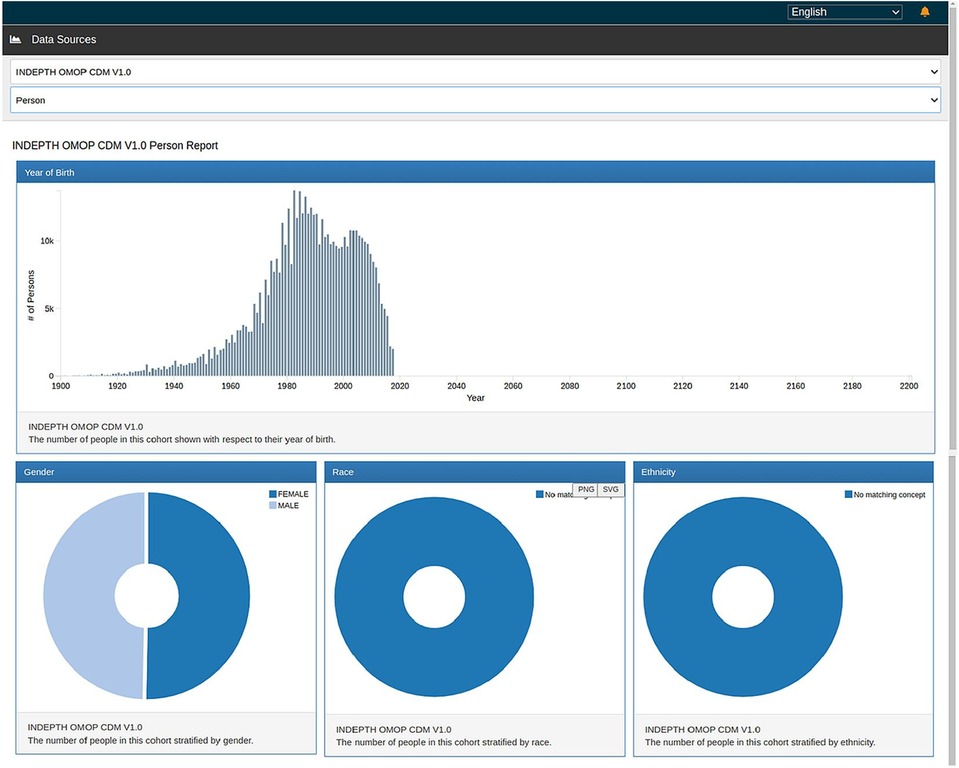
Task: Click the Ethnicity legend color swatch
Action: pos(848,494)
